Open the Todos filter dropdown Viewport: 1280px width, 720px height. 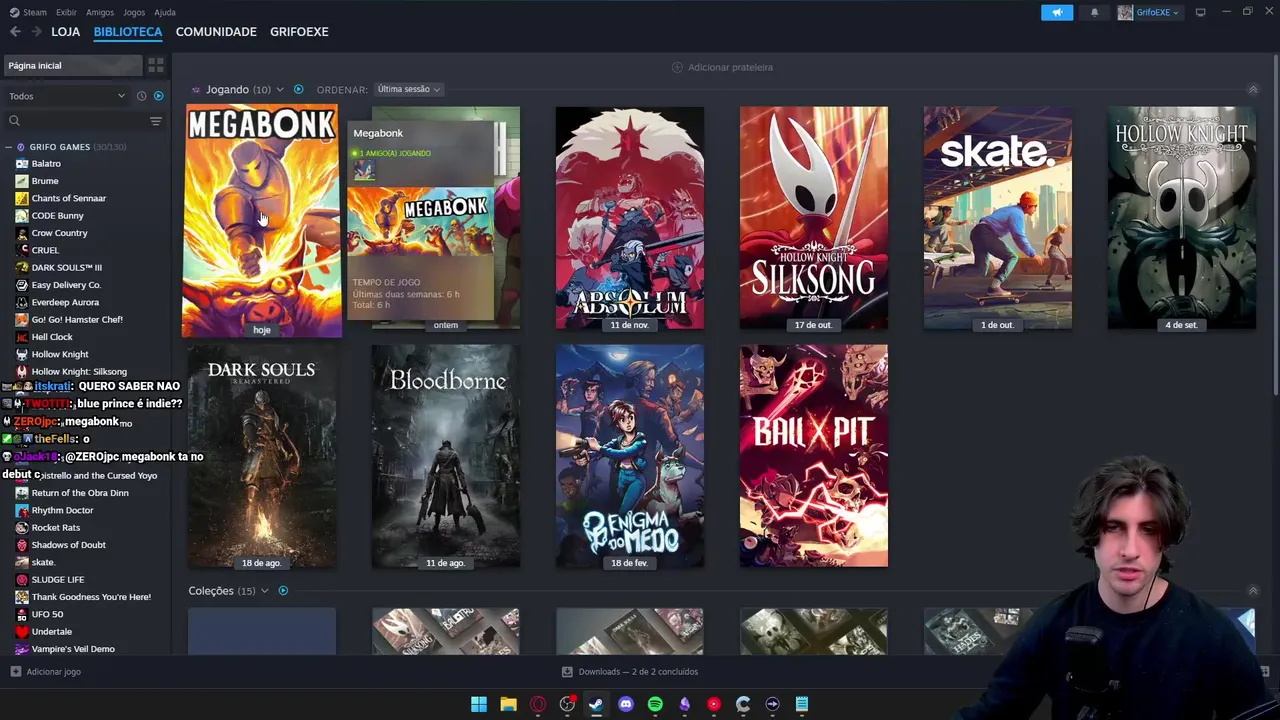tap(67, 96)
